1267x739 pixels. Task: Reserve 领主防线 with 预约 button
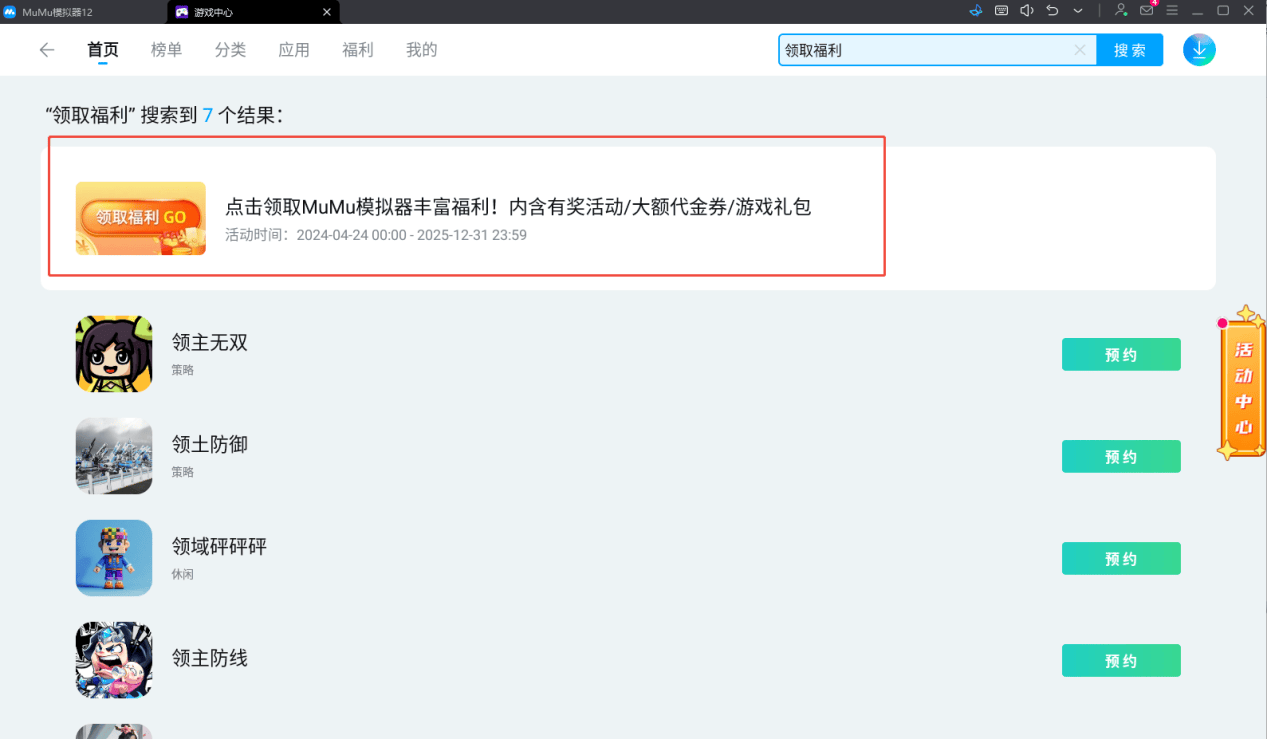click(x=1121, y=660)
